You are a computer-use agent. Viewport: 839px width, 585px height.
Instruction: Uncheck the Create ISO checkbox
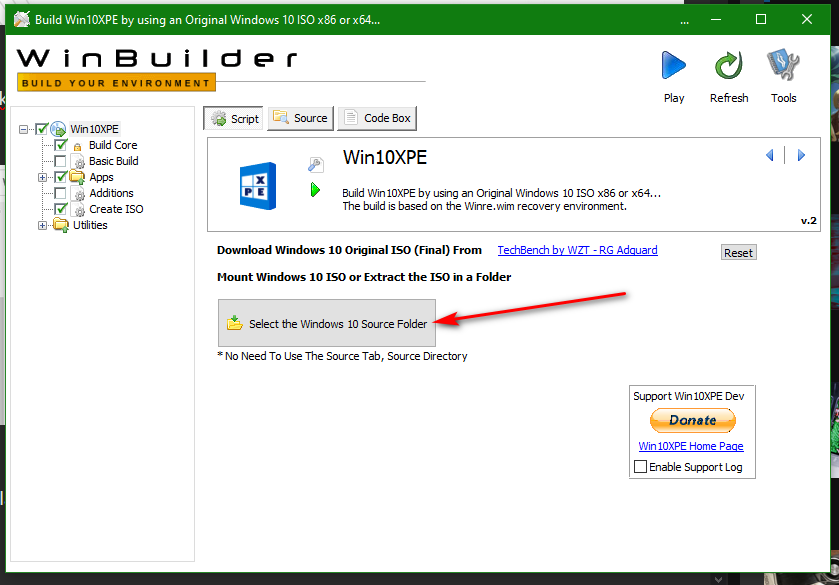pos(60,209)
